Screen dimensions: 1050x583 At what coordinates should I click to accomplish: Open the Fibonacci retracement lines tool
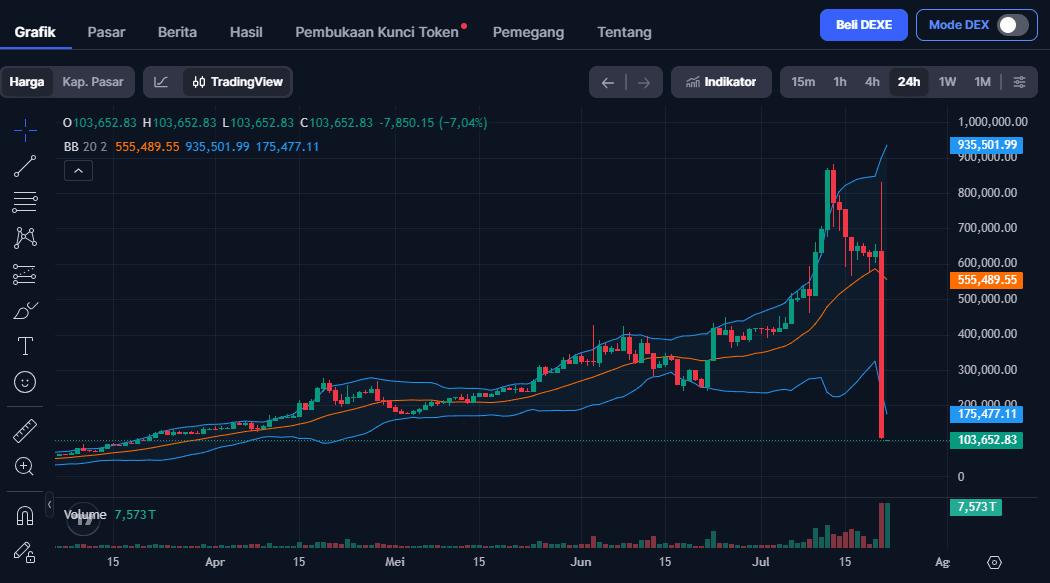click(25, 202)
